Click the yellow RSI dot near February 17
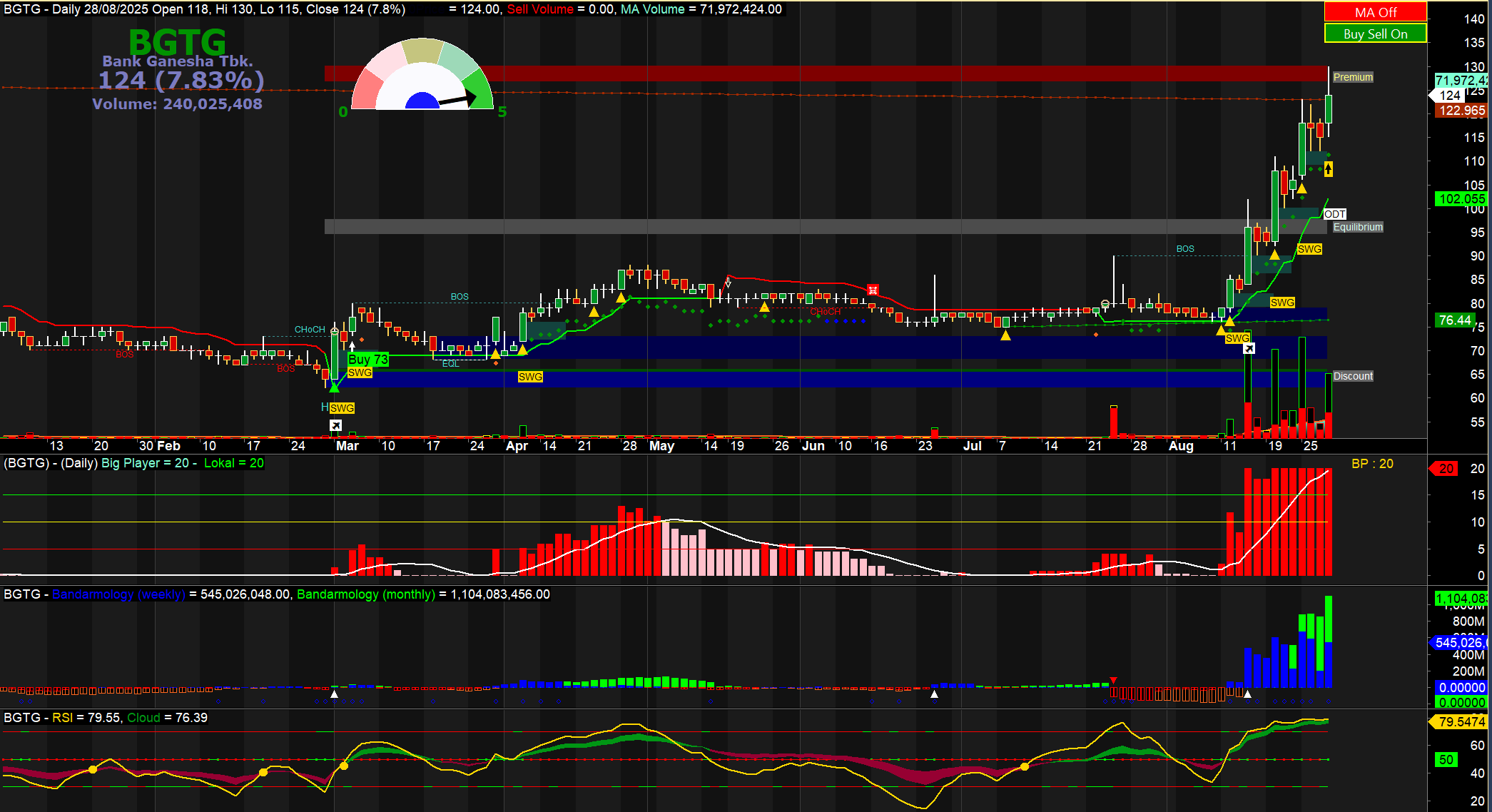This screenshot has width=1492, height=812. point(263,772)
